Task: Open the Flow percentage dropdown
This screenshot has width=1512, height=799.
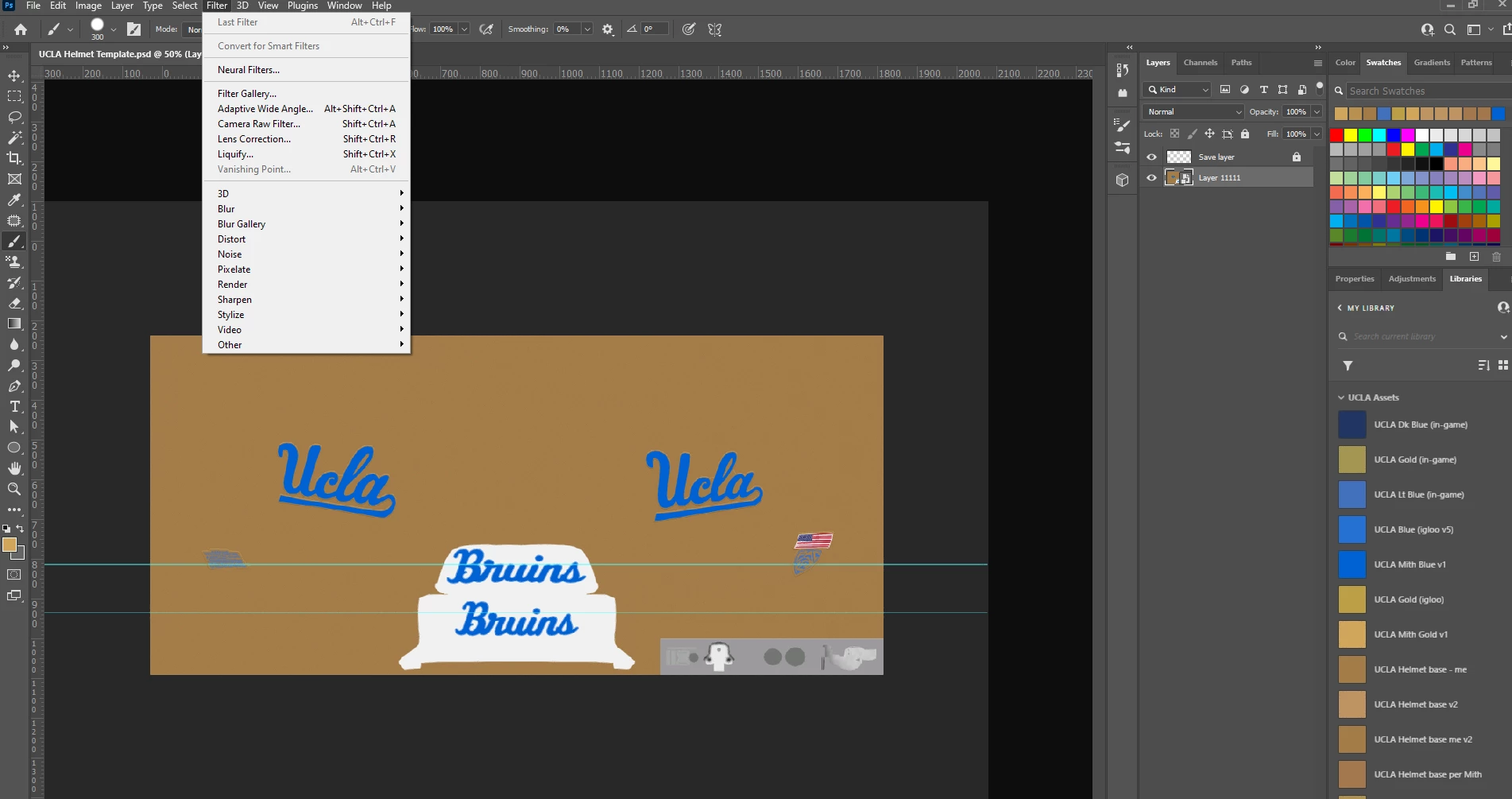Action: pos(464,29)
